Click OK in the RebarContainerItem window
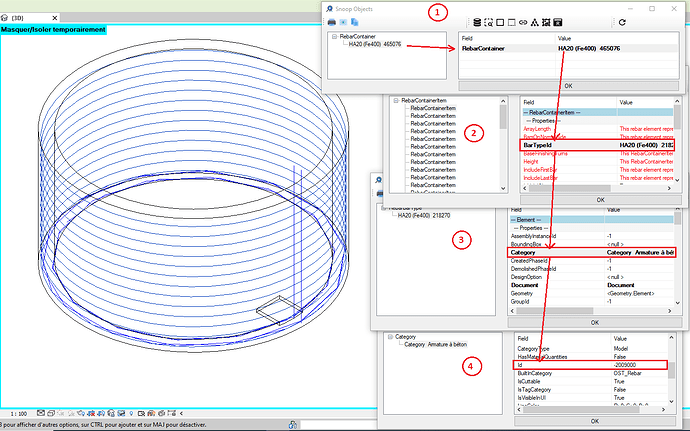 point(601,200)
